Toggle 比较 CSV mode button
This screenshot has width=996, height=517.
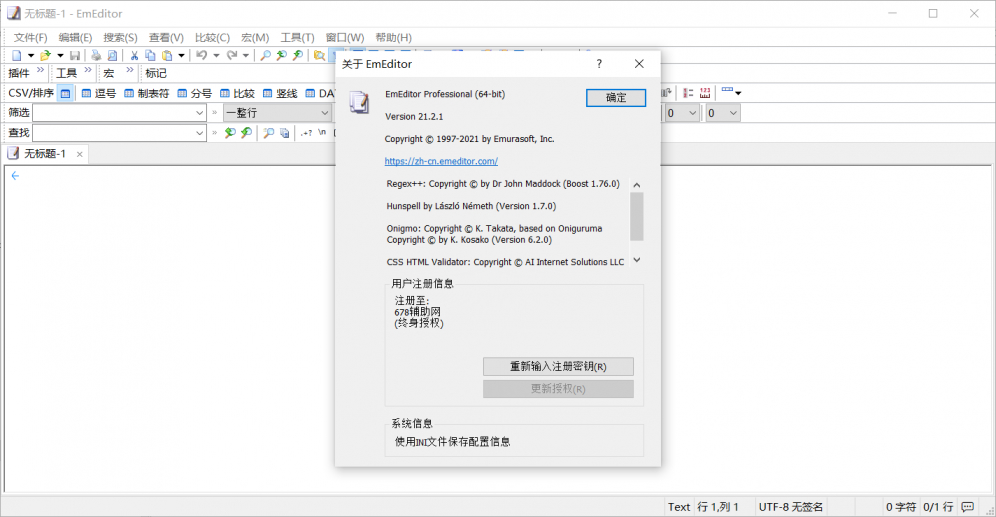pos(237,93)
